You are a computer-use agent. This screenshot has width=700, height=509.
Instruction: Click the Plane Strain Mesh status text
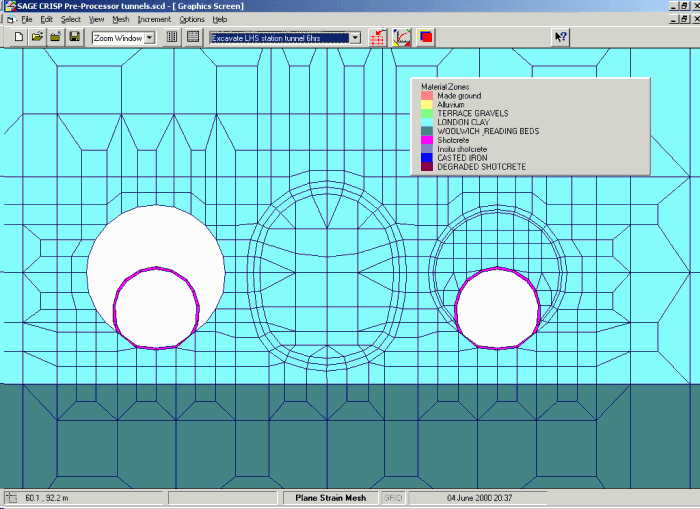tap(331, 498)
